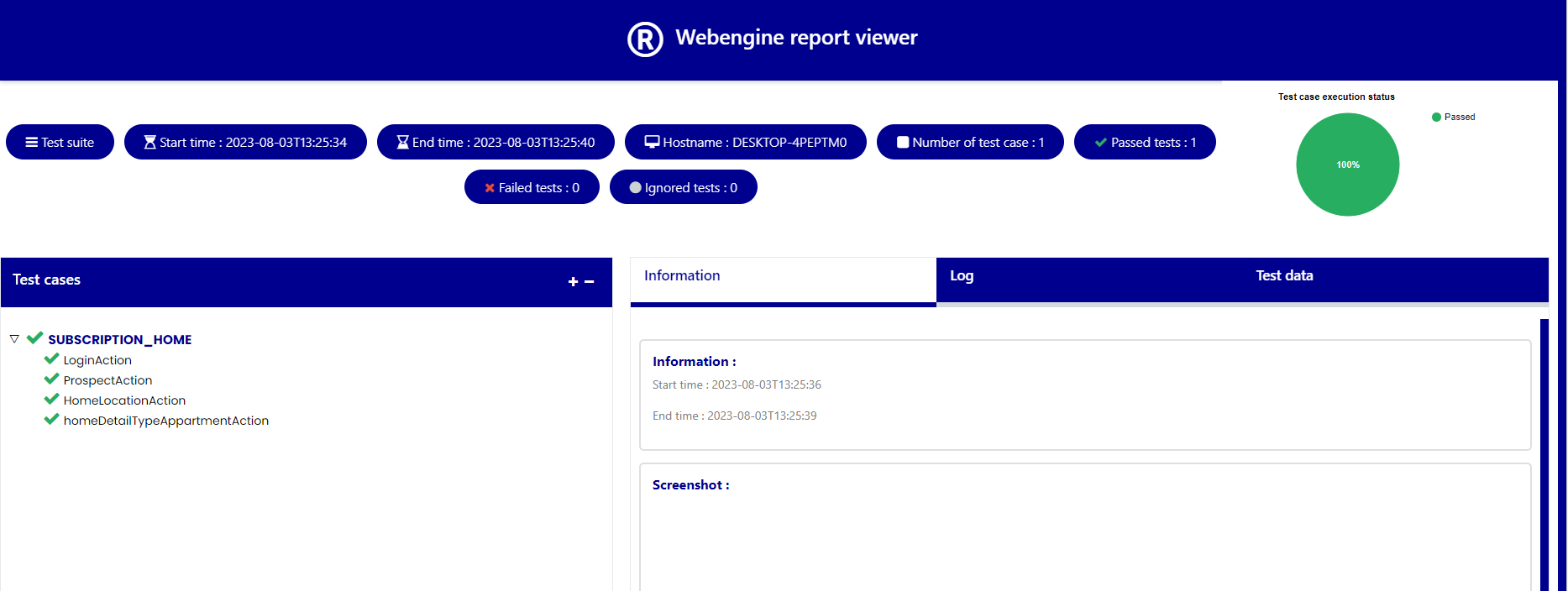Click the Information : heading
The height and width of the screenshot is (591, 1568).
(x=695, y=362)
